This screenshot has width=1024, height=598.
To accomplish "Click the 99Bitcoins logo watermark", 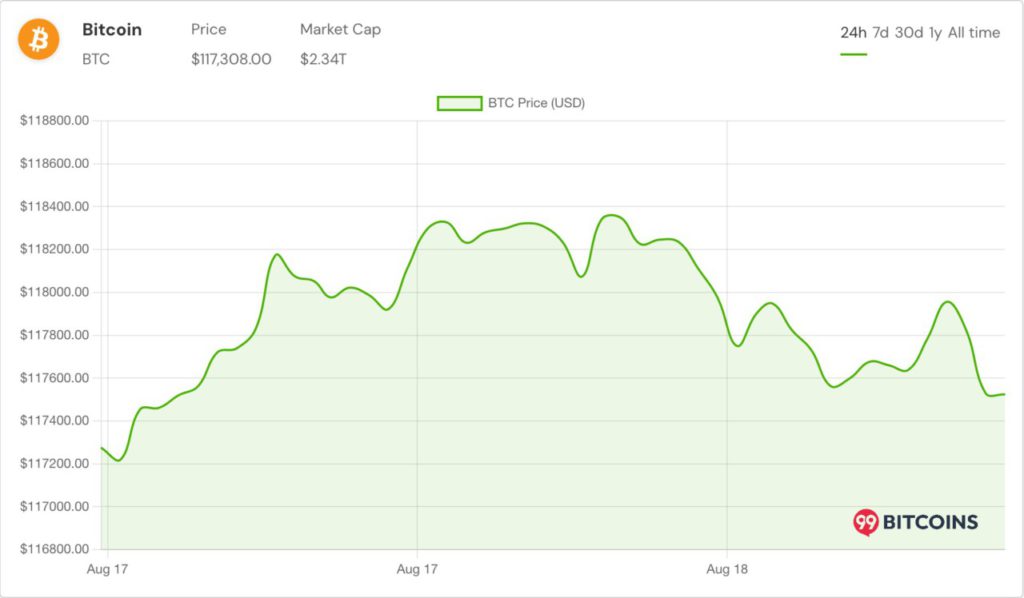I will [x=915, y=521].
